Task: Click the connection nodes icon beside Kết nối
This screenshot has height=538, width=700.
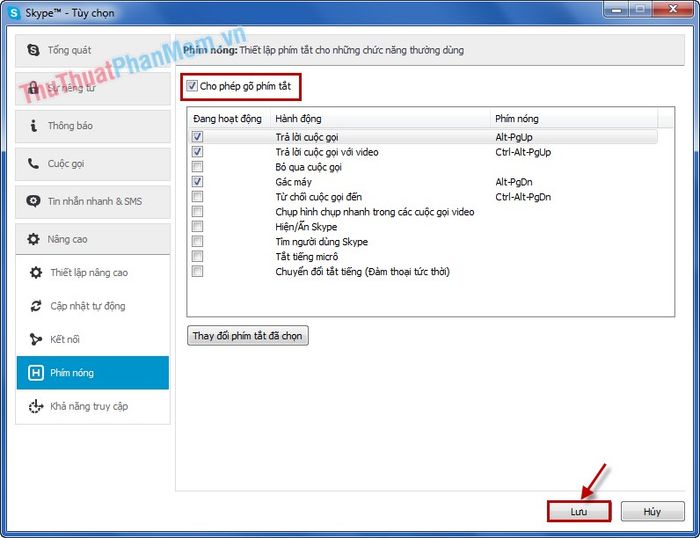Action: pyautogui.click(x=36, y=339)
